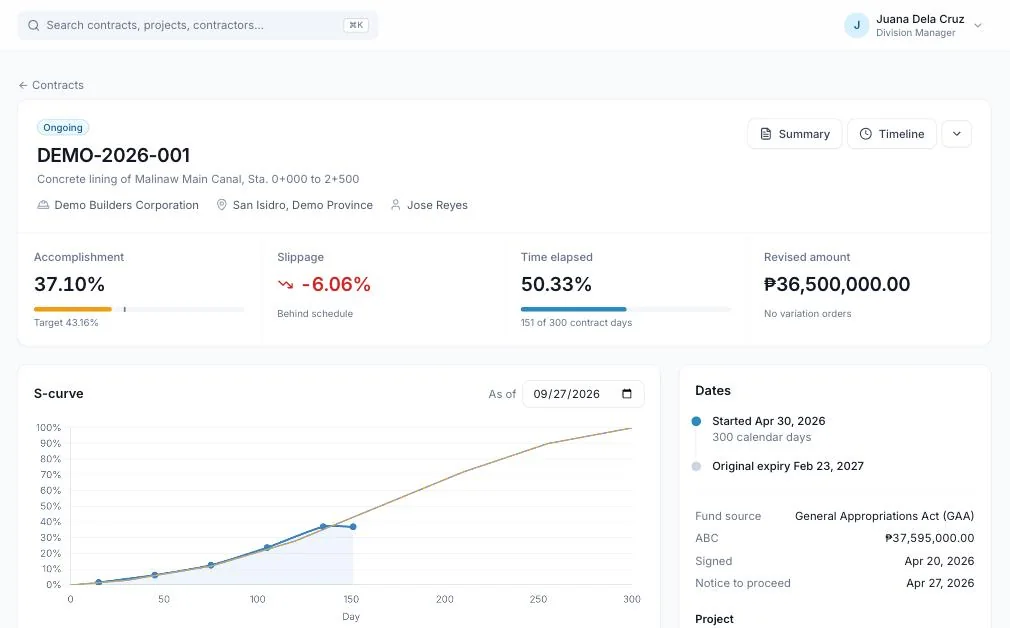Focus the search contracts input field
This screenshot has width=1010, height=628.
pos(197,25)
